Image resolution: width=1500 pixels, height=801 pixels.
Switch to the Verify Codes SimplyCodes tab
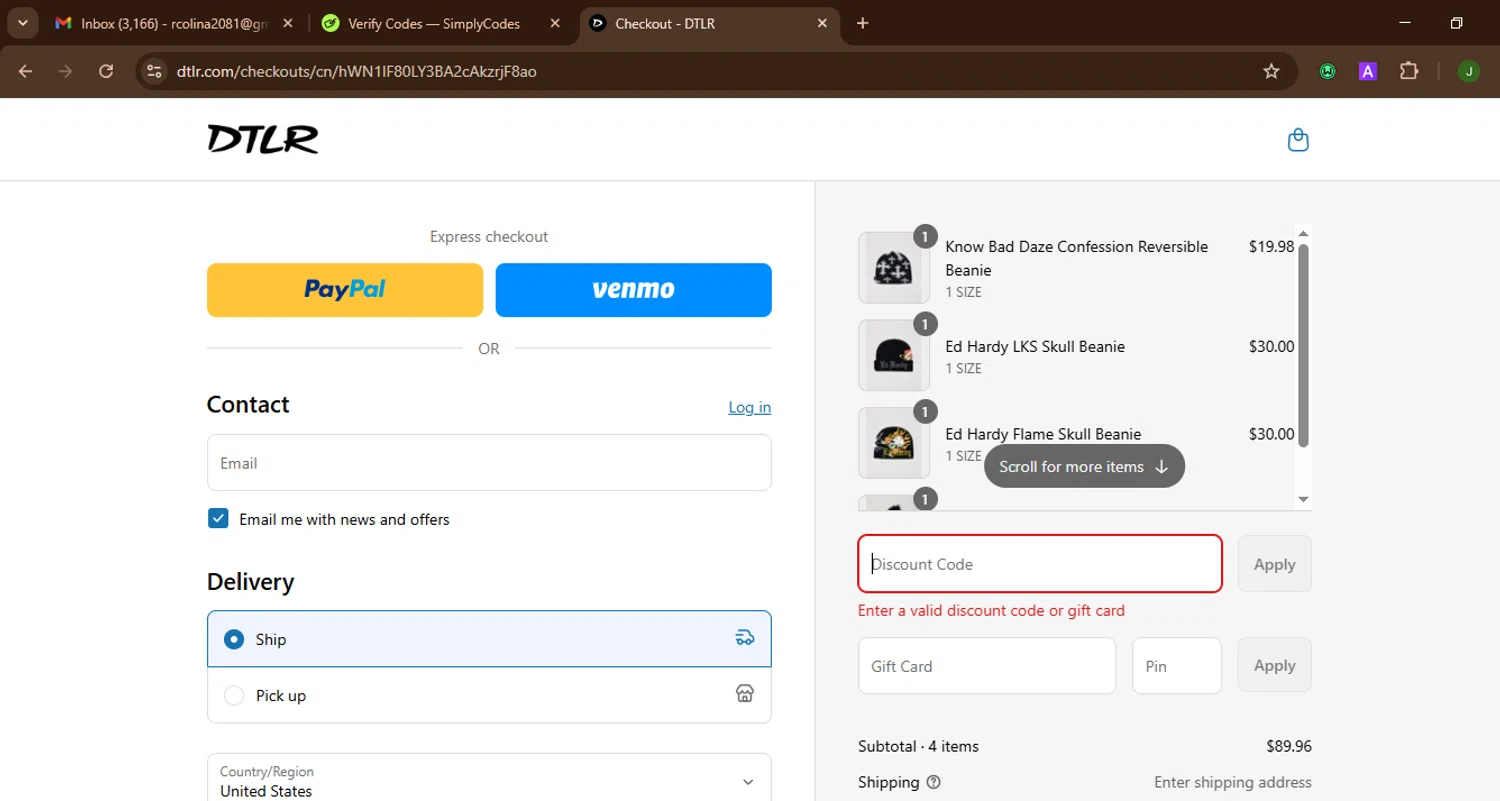pyautogui.click(x=440, y=23)
